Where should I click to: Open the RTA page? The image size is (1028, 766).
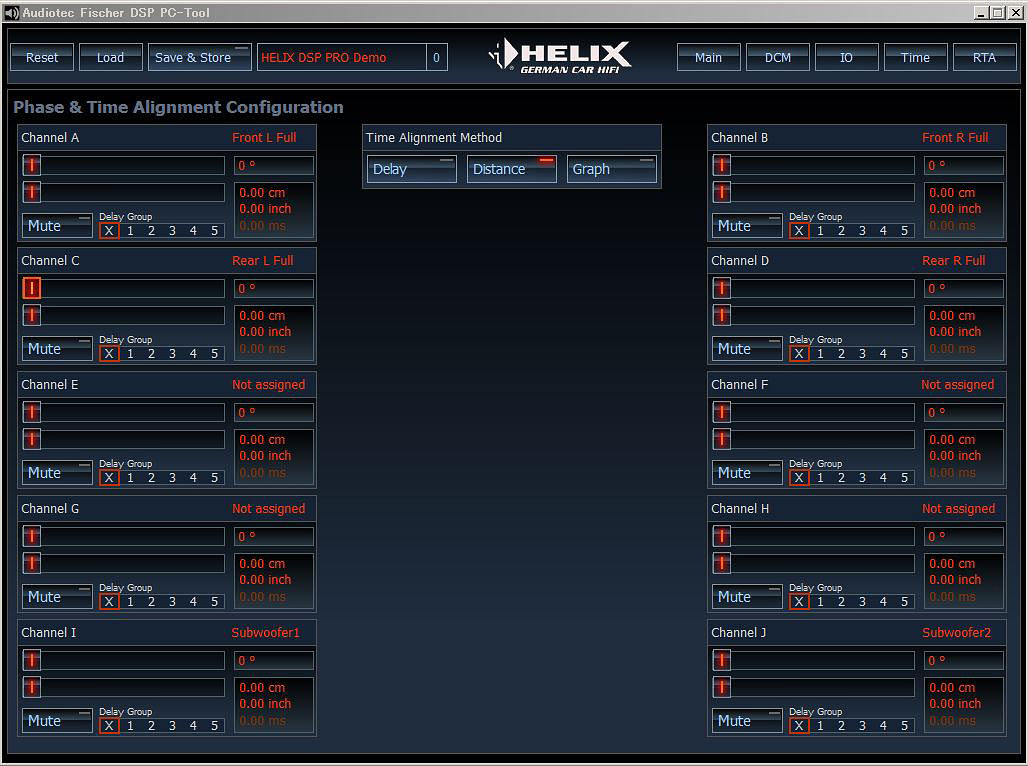click(984, 57)
